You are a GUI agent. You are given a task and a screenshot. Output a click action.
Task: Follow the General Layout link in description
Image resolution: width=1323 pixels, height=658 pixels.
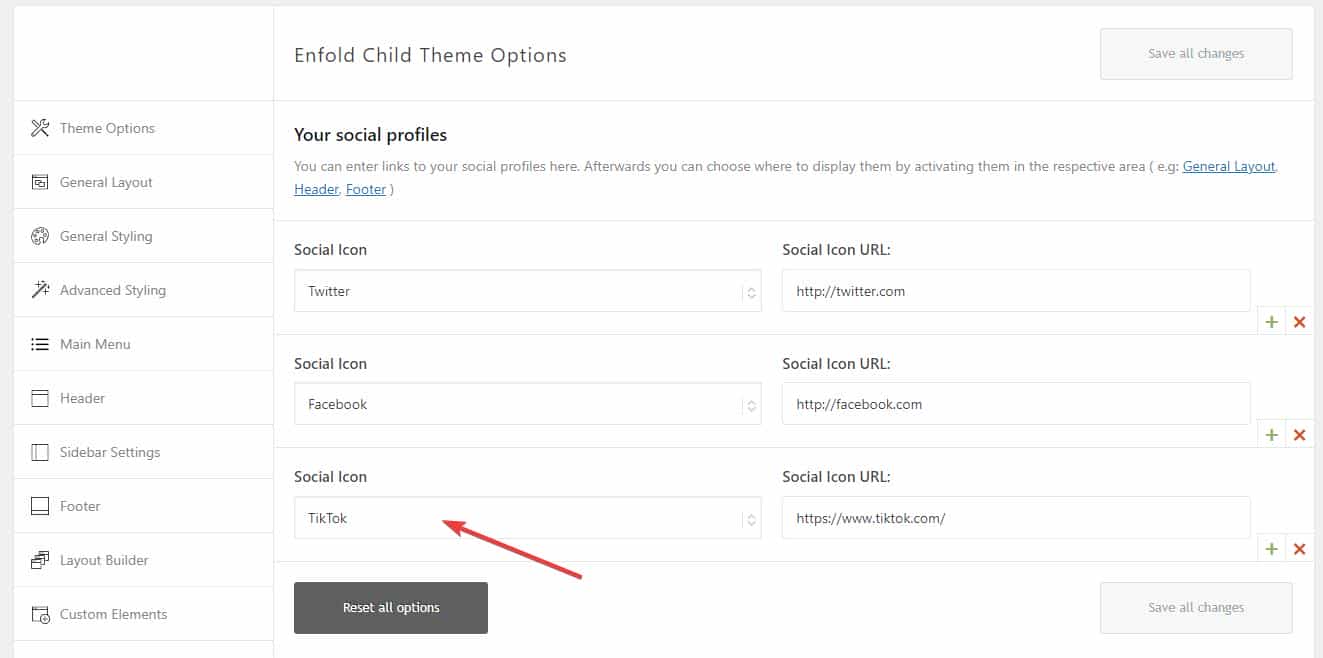[x=1229, y=167]
